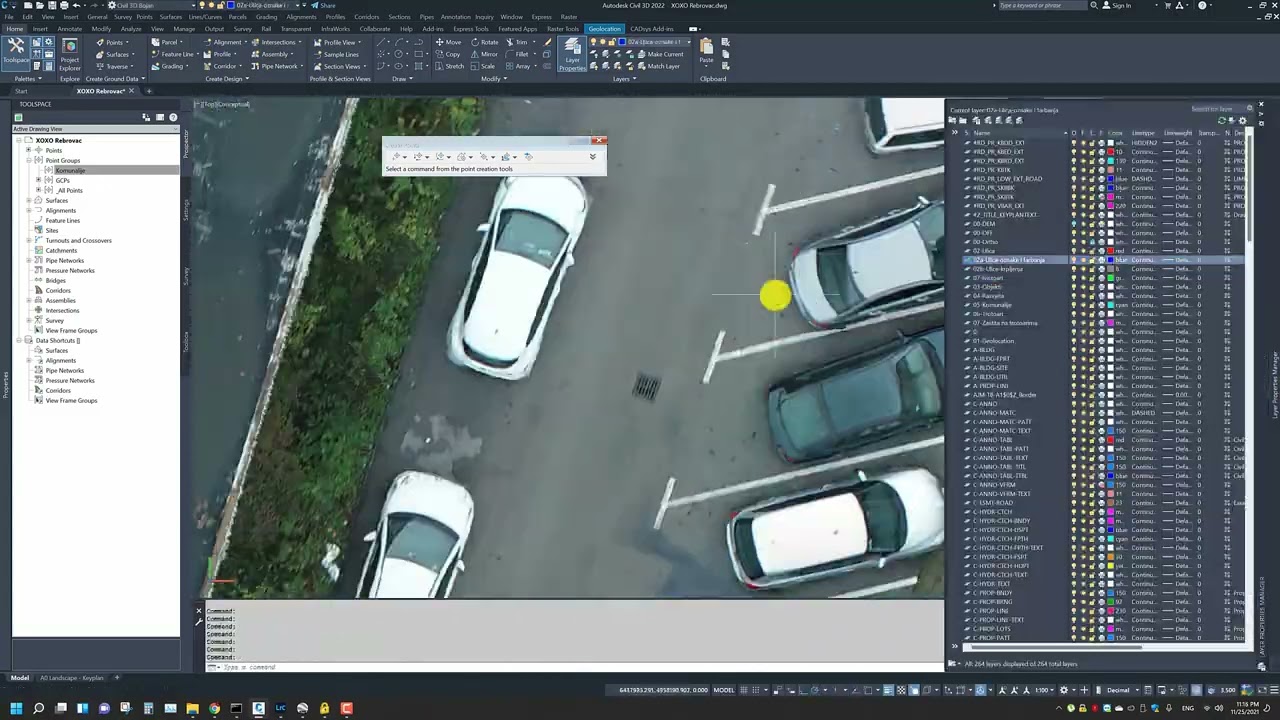This screenshot has height=720, width=1280.
Task: Click color swatch of 02-Ulica layer
Action: tap(1110, 251)
